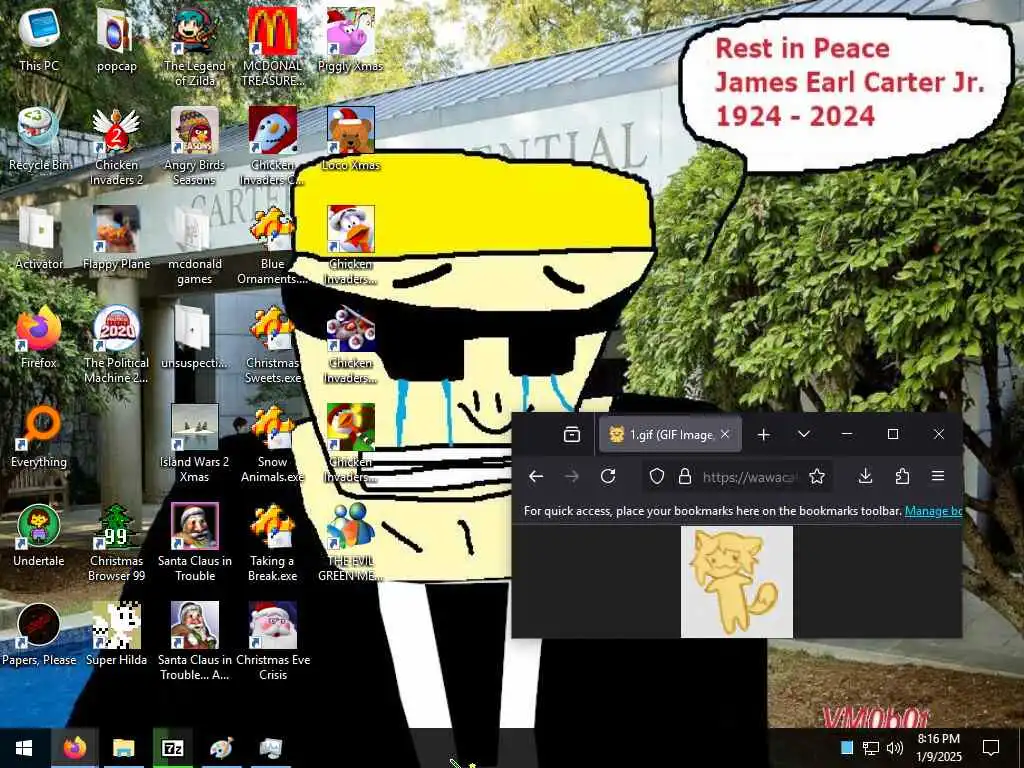Open Loco Xmas desktop shortcut
This screenshot has height=768, width=1024.
(x=351, y=138)
